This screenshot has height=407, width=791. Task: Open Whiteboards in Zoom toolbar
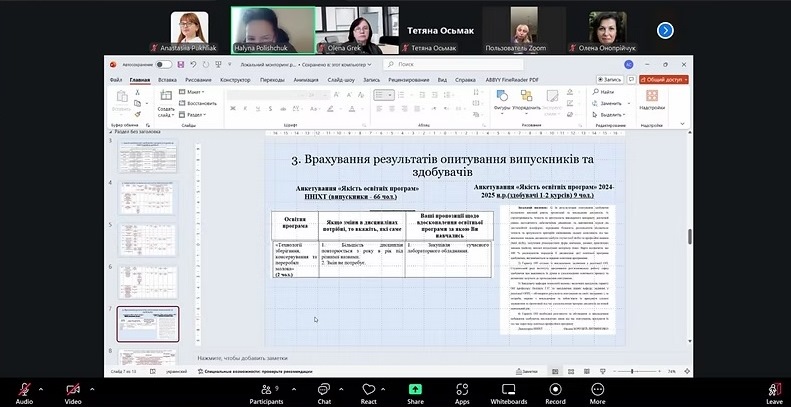(510, 388)
